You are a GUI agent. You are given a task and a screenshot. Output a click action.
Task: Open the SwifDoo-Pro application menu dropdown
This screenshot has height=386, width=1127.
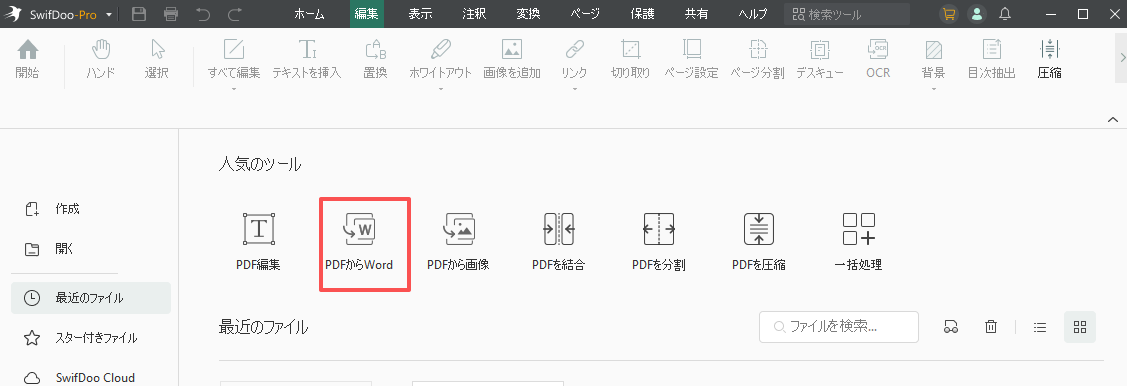[x=109, y=14]
